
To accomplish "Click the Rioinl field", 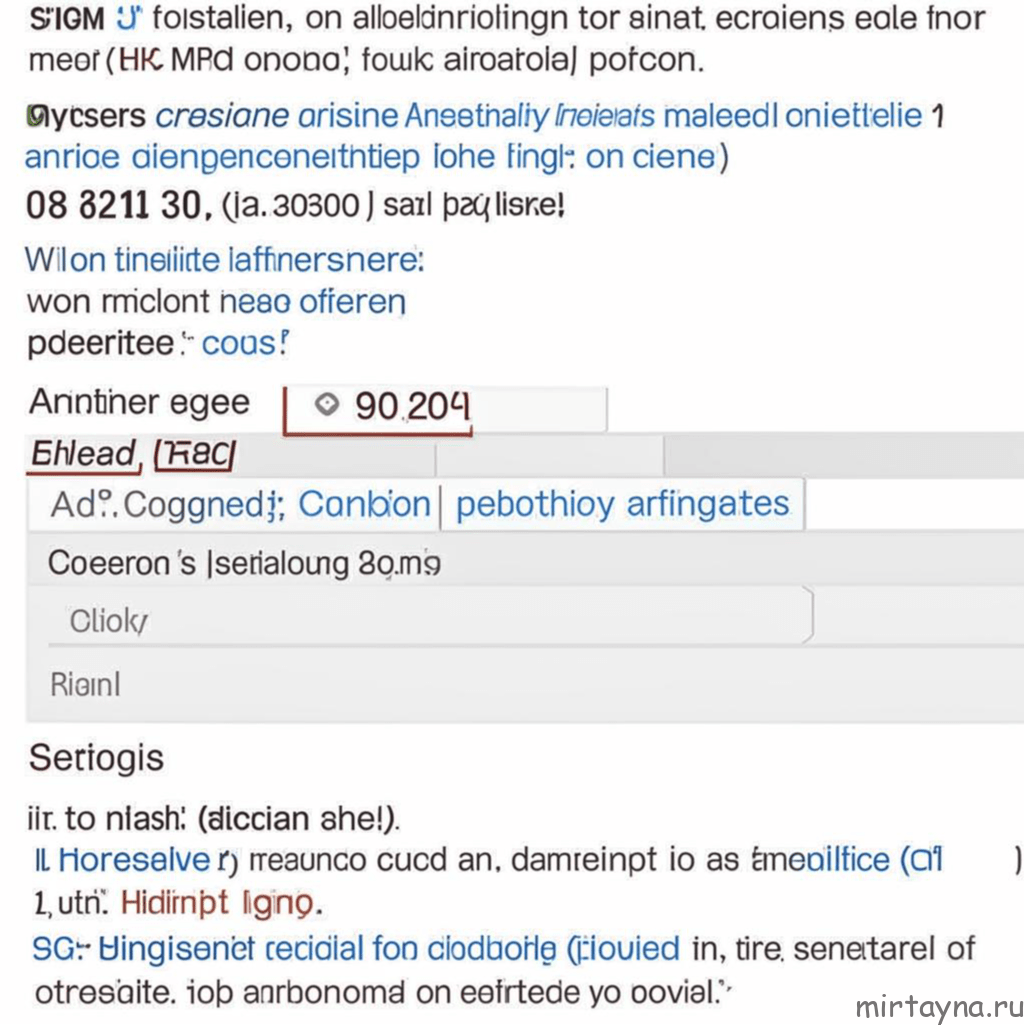I will pos(525,684).
